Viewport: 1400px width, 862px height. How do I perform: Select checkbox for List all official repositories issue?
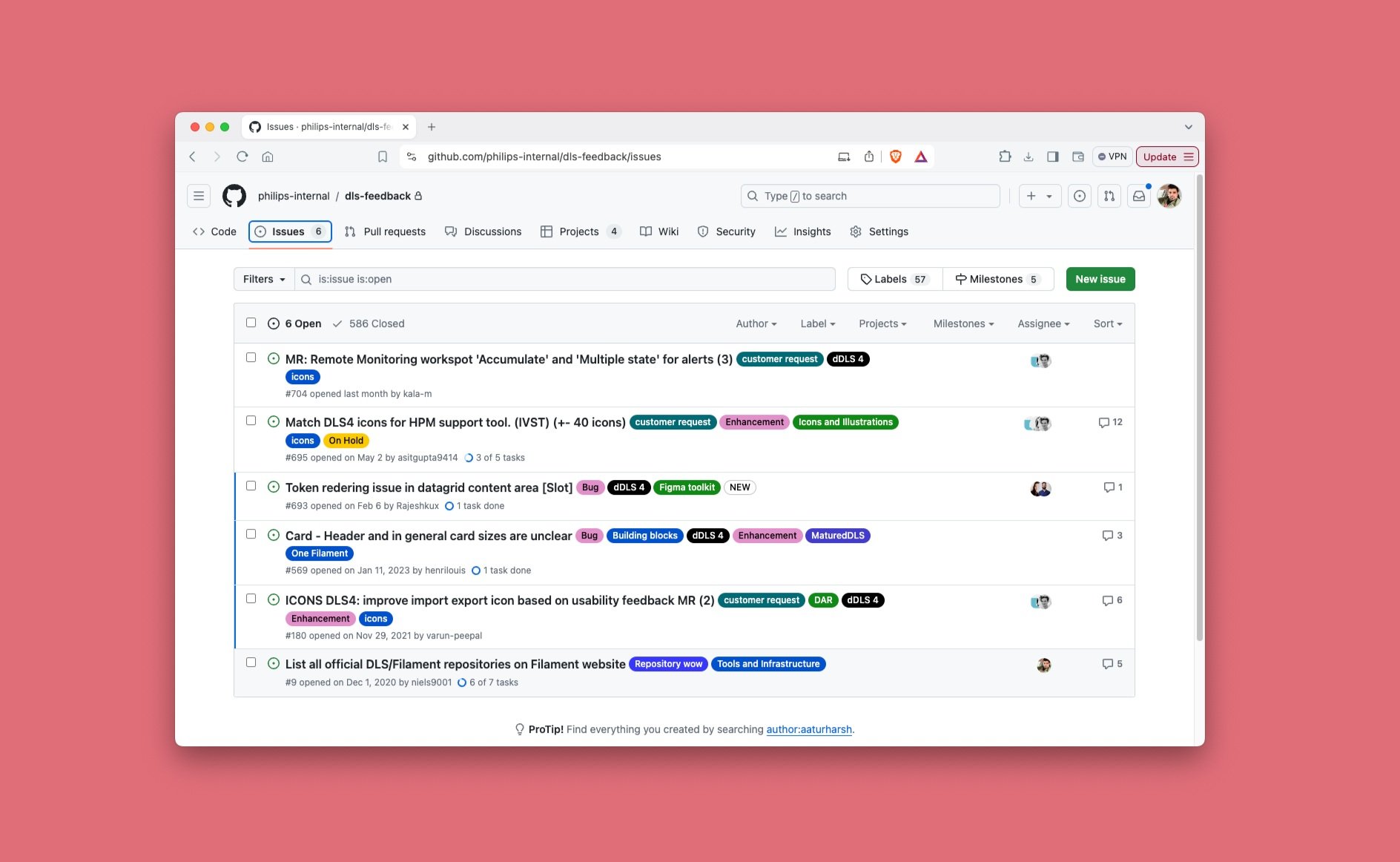[251, 662]
